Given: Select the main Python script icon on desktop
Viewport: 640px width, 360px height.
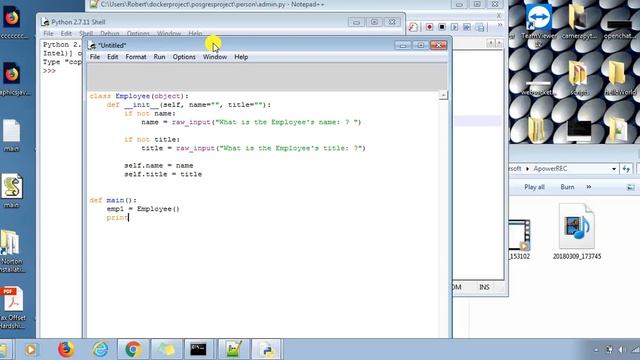Looking at the screenshot, I should pyautogui.click(x=12, y=191).
